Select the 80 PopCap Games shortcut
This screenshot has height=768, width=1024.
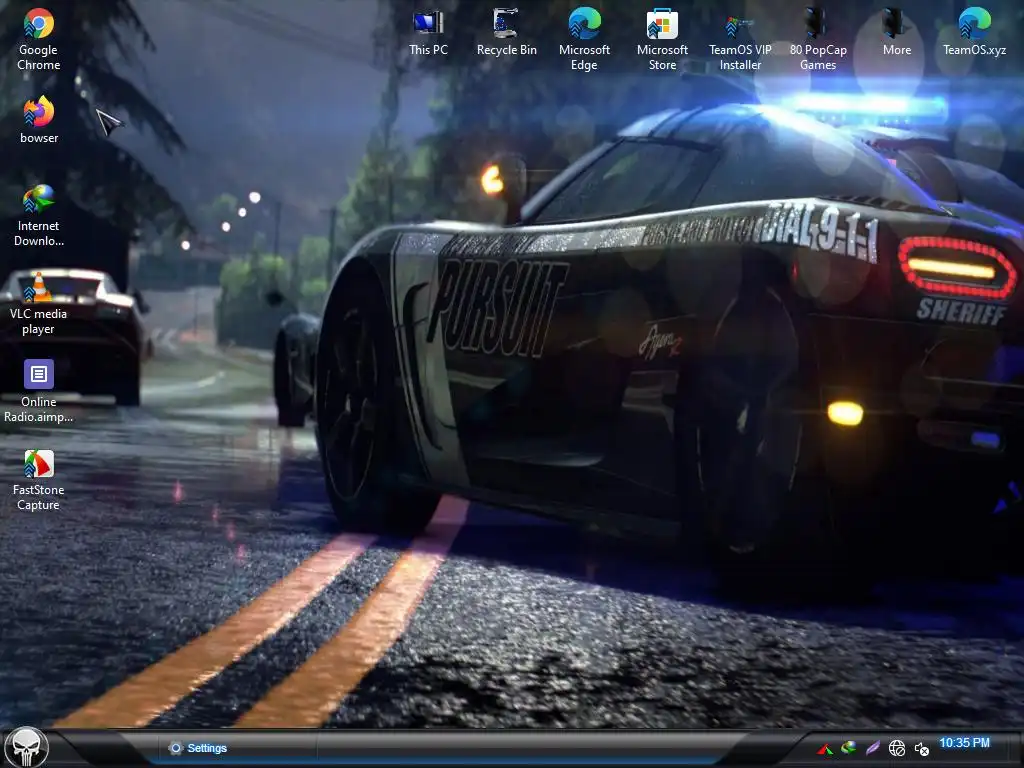point(818,39)
